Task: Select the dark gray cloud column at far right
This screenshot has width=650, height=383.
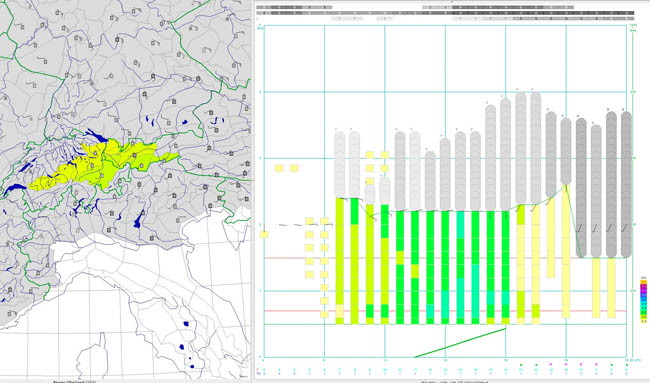Action: pyautogui.click(x=626, y=184)
